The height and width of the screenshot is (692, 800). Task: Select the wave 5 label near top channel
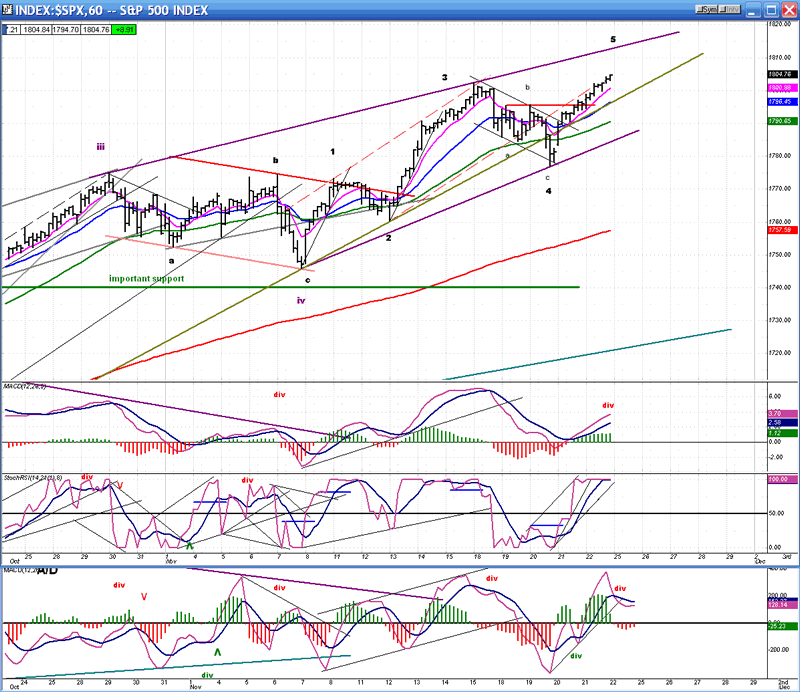[613, 39]
